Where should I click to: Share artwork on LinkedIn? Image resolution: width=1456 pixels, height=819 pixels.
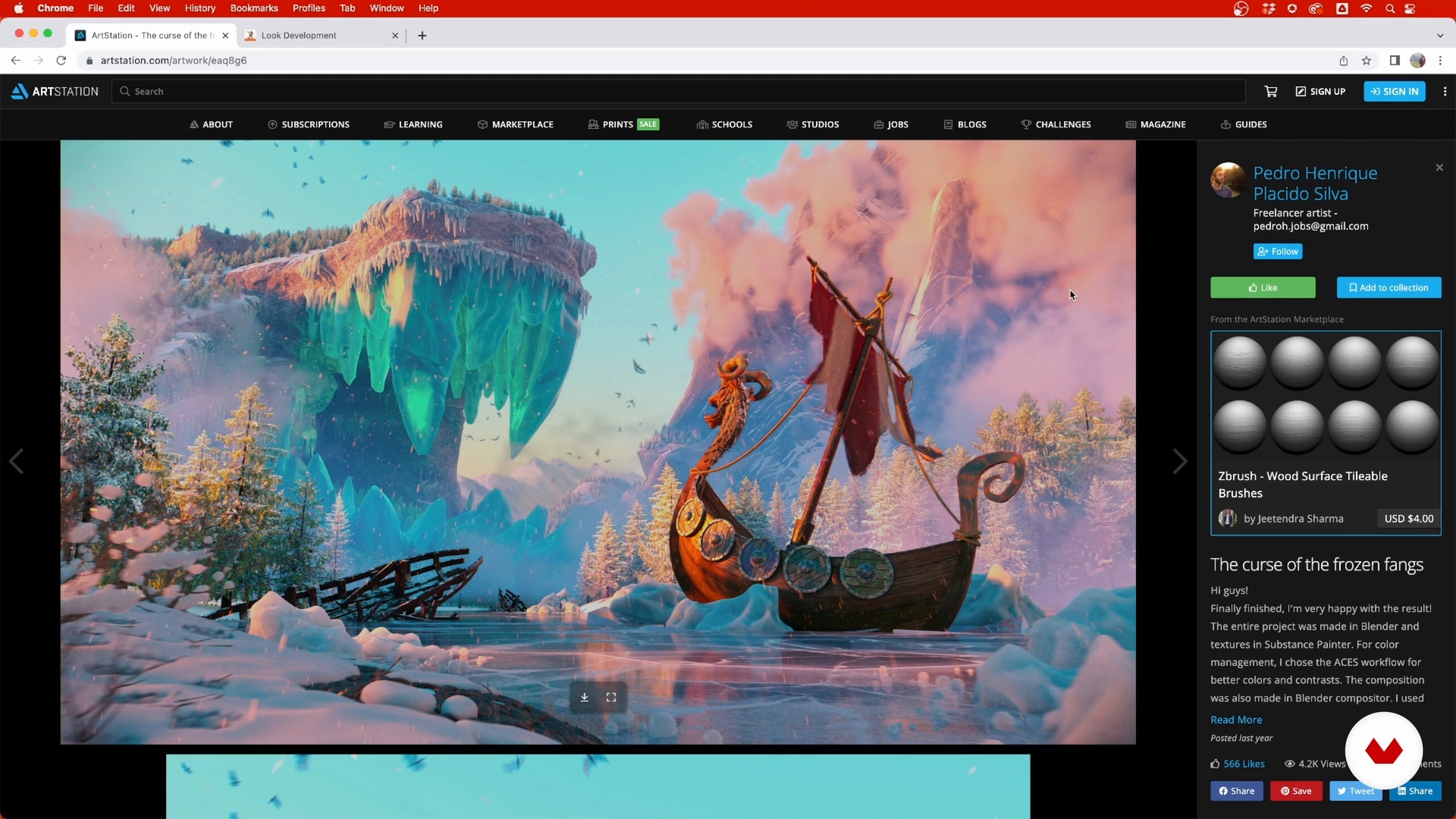(x=1415, y=791)
